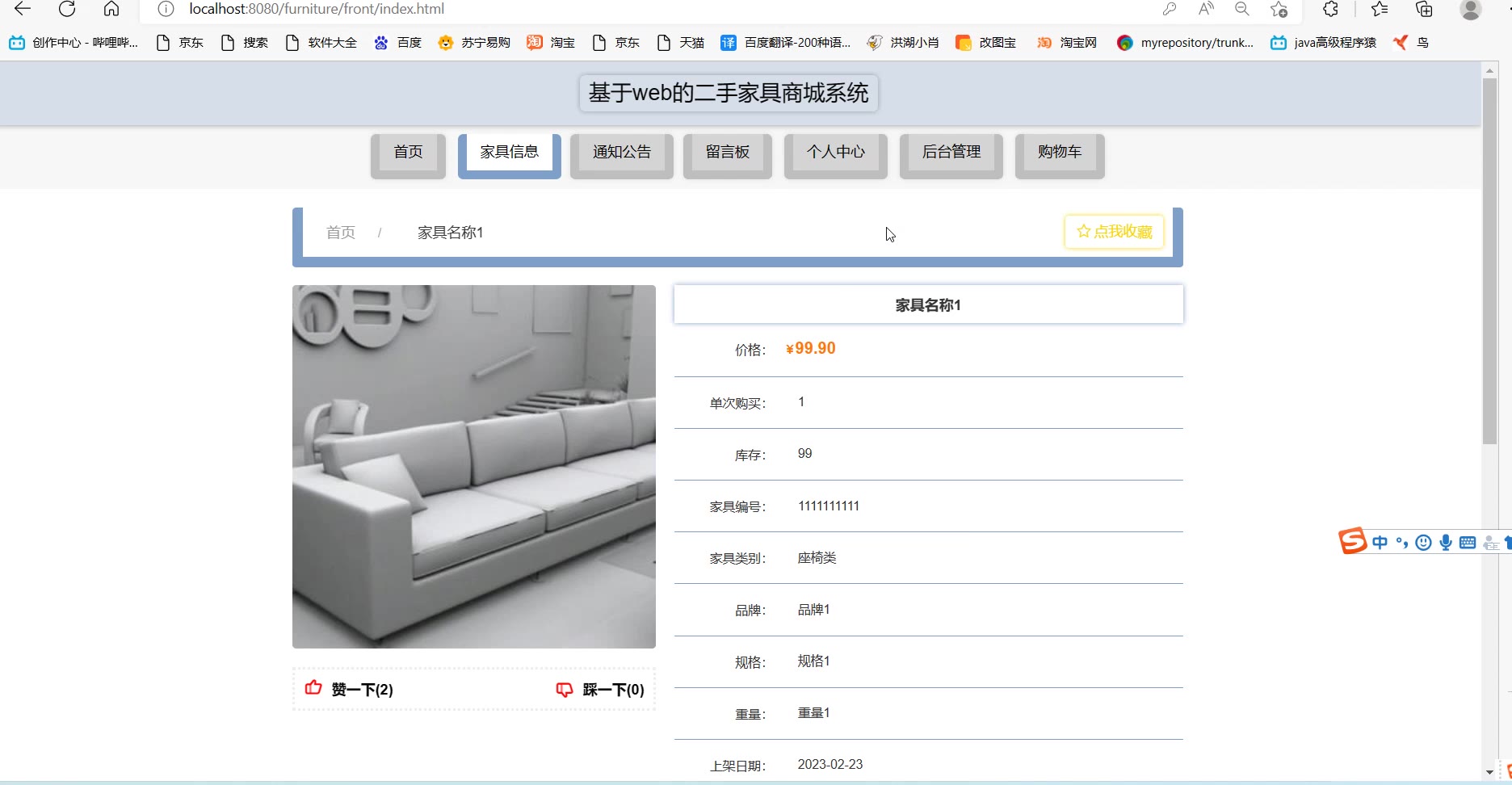Open 搜索 bookmark
Image resolution: width=1512 pixels, height=785 pixels.
pos(245,43)
